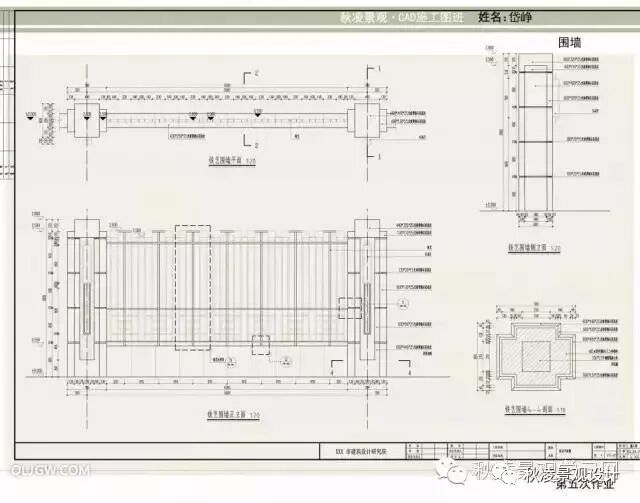Click the 第五次作业 caption

pyautogui.click(x=585, y=485)
